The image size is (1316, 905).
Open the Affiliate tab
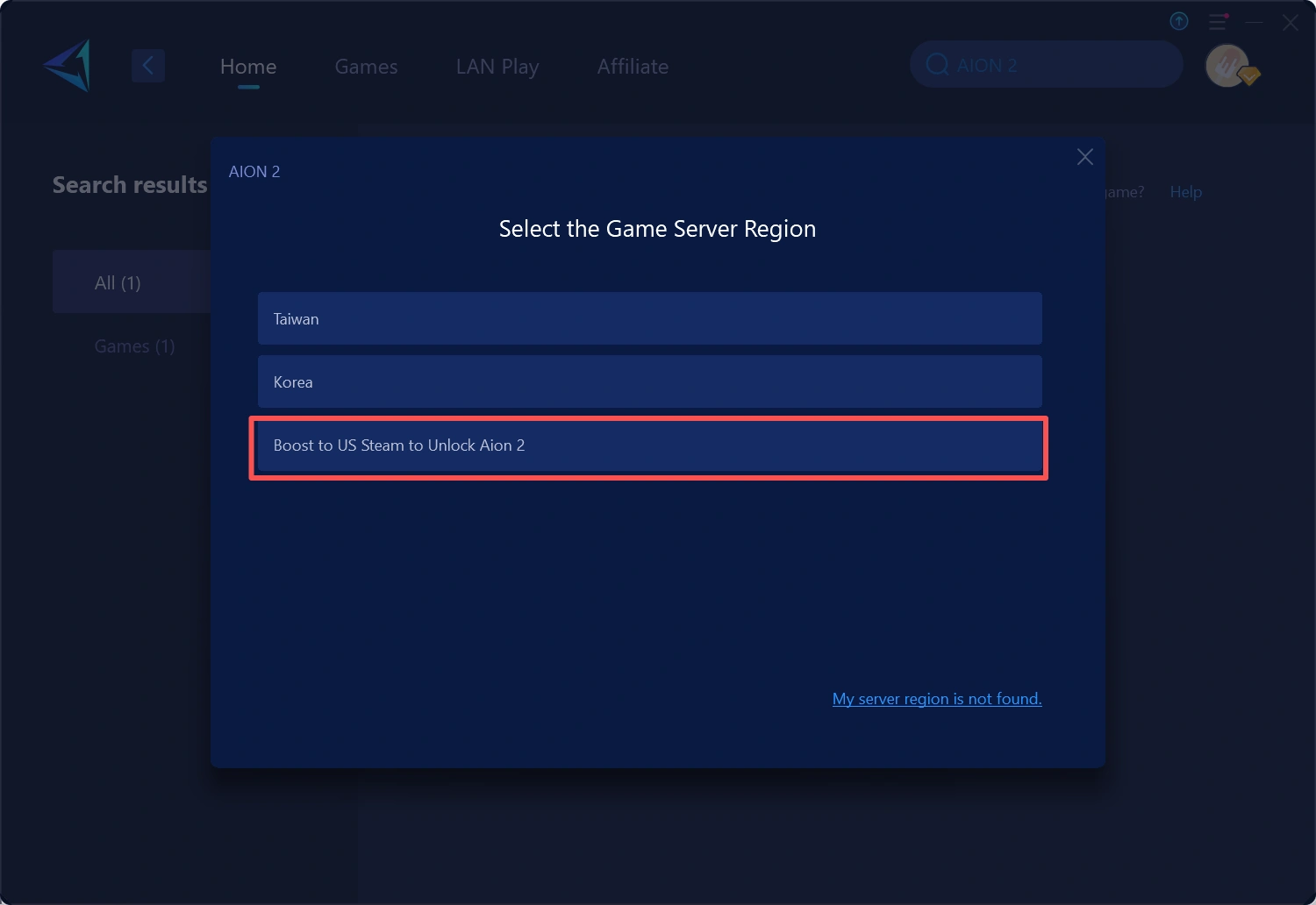click(x=633, y=67)
